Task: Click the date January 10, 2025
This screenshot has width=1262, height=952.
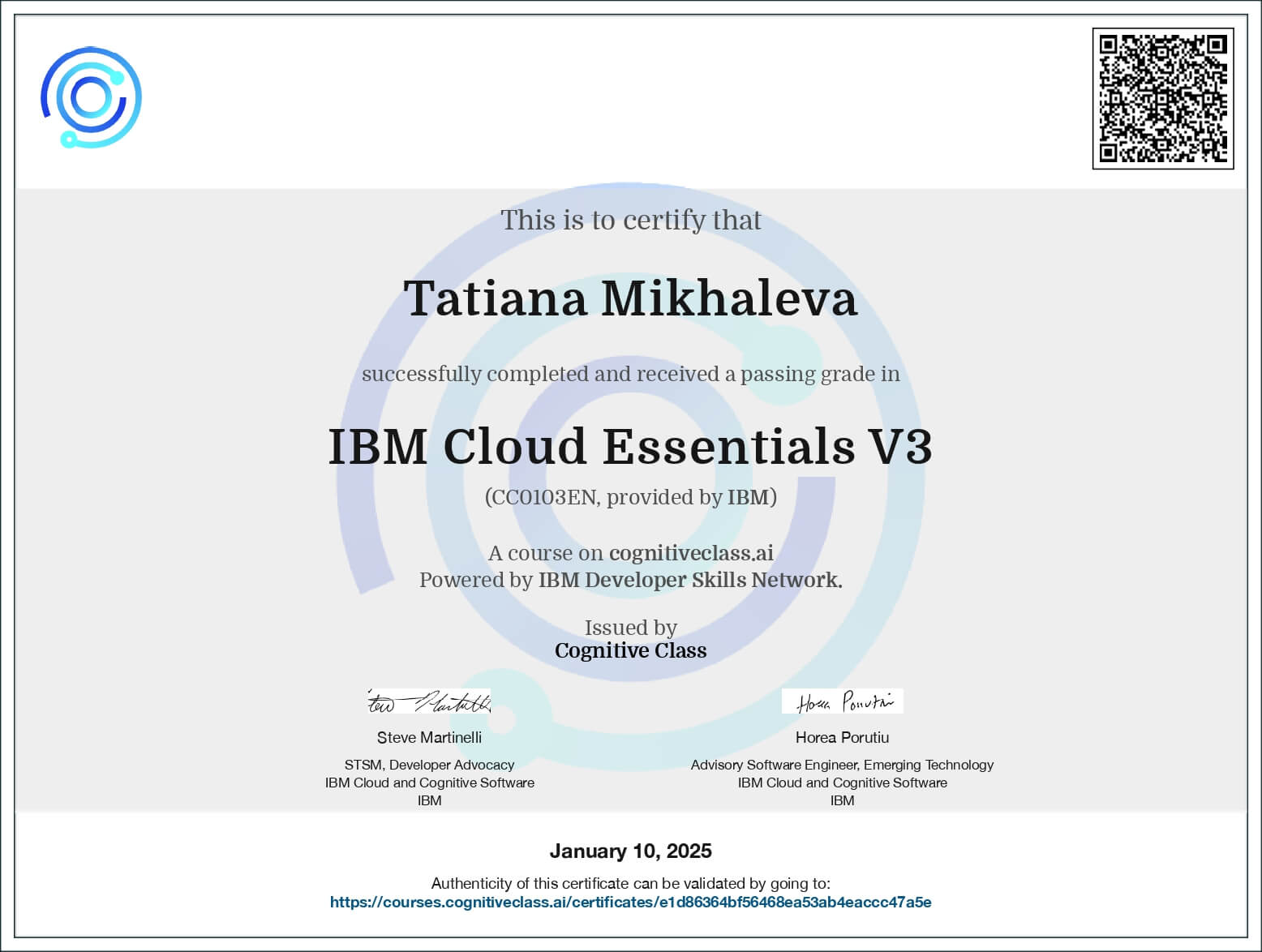Action: [x=630, y=851]
